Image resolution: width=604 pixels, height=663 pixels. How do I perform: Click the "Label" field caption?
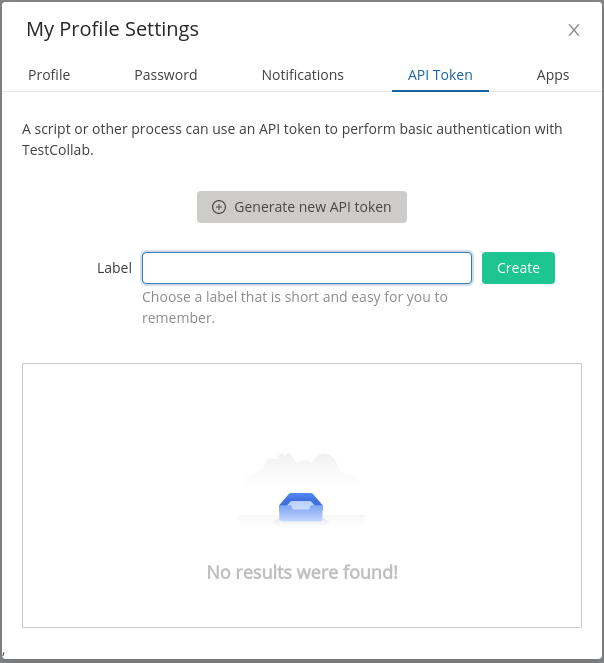(x=114, y=268)
